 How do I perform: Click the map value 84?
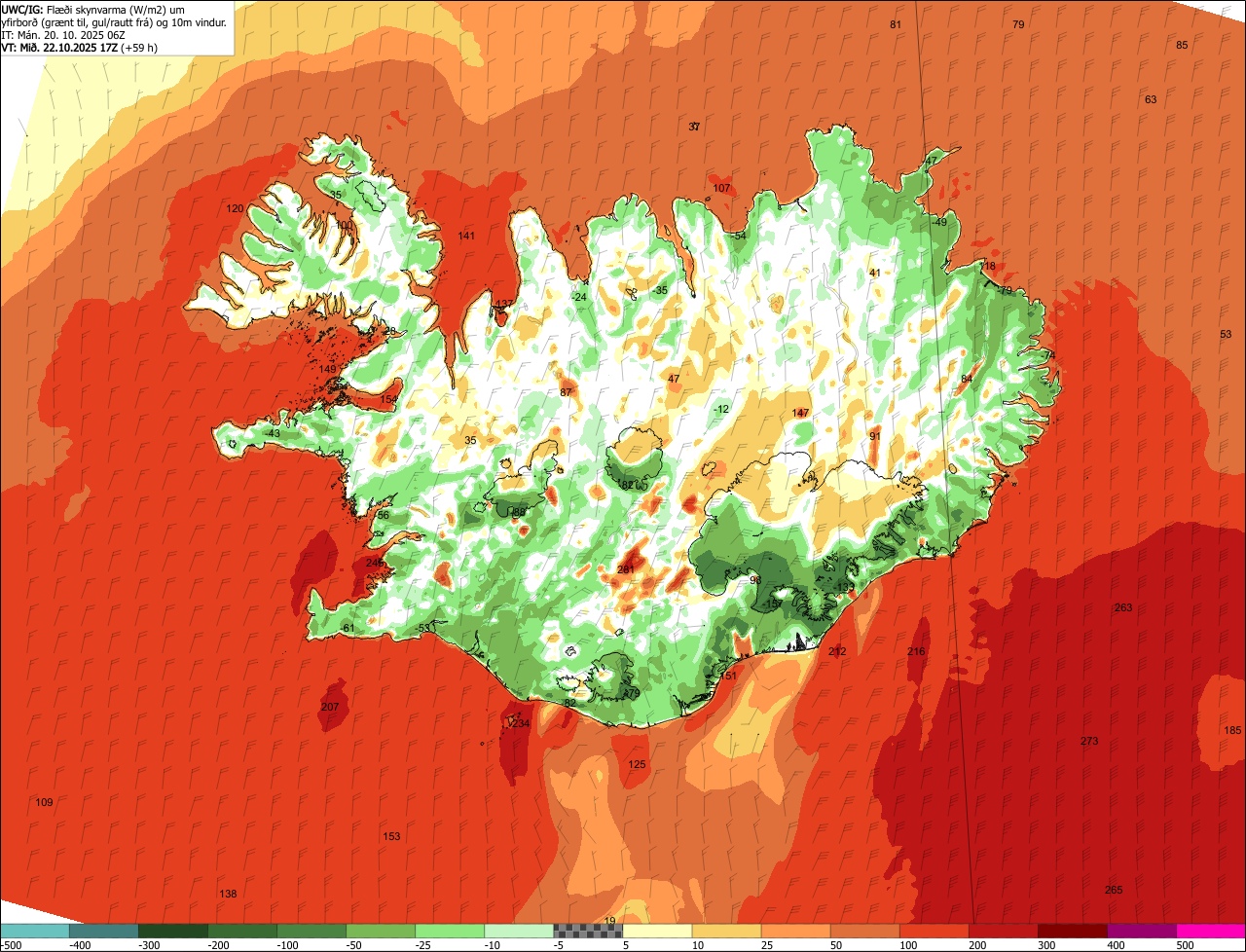click(x=967, y=379)
